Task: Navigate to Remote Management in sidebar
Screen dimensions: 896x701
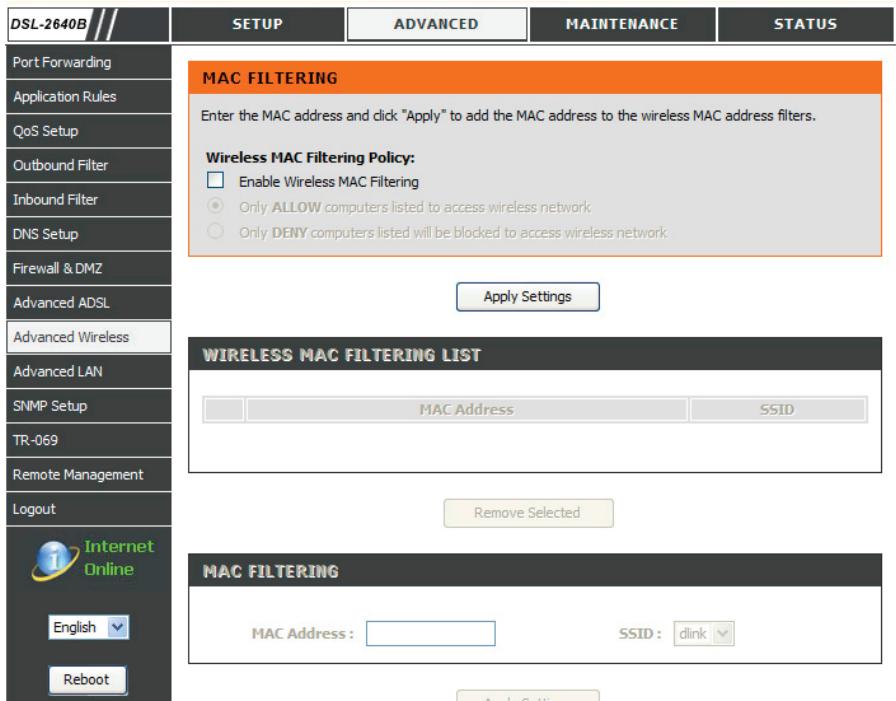Action: tap(85, 474)
